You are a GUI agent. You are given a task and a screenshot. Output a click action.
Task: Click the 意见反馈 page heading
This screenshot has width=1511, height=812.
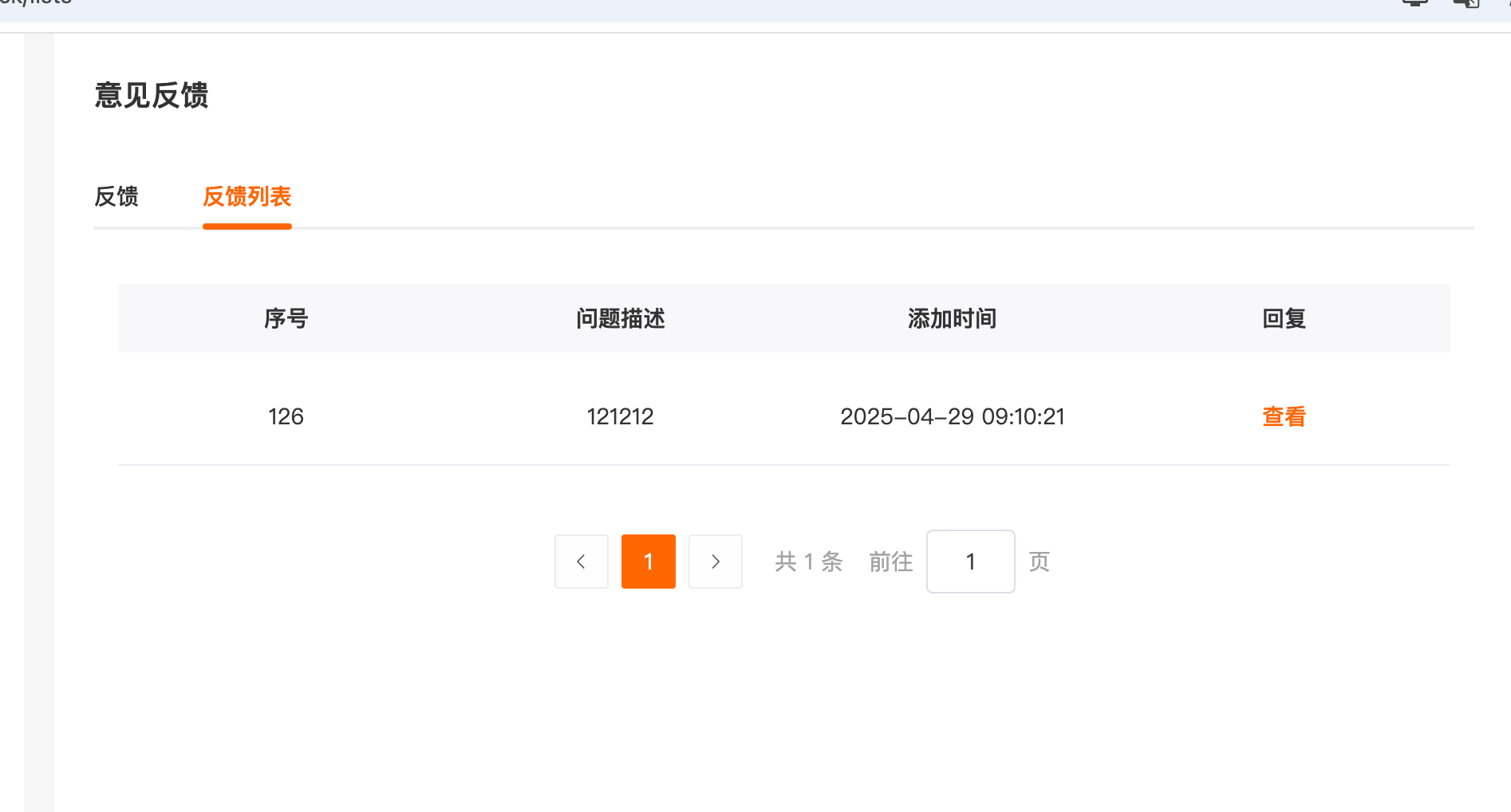[152, 96]
